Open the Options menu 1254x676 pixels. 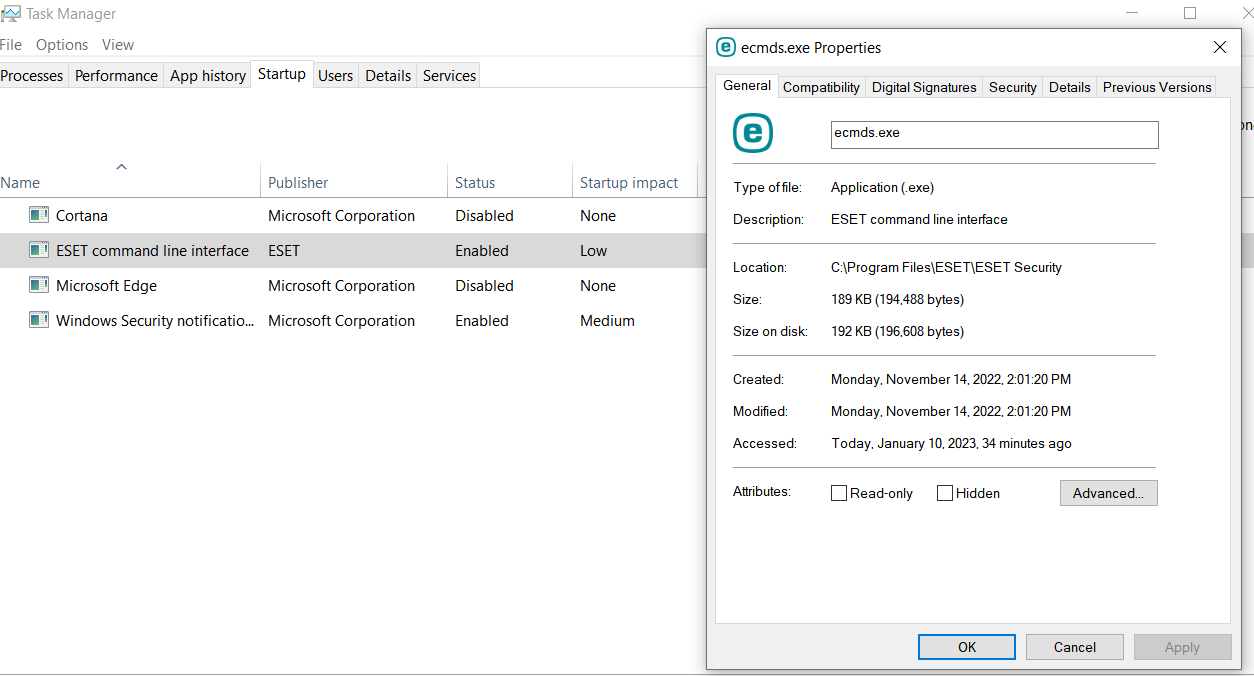coord(62,45)
